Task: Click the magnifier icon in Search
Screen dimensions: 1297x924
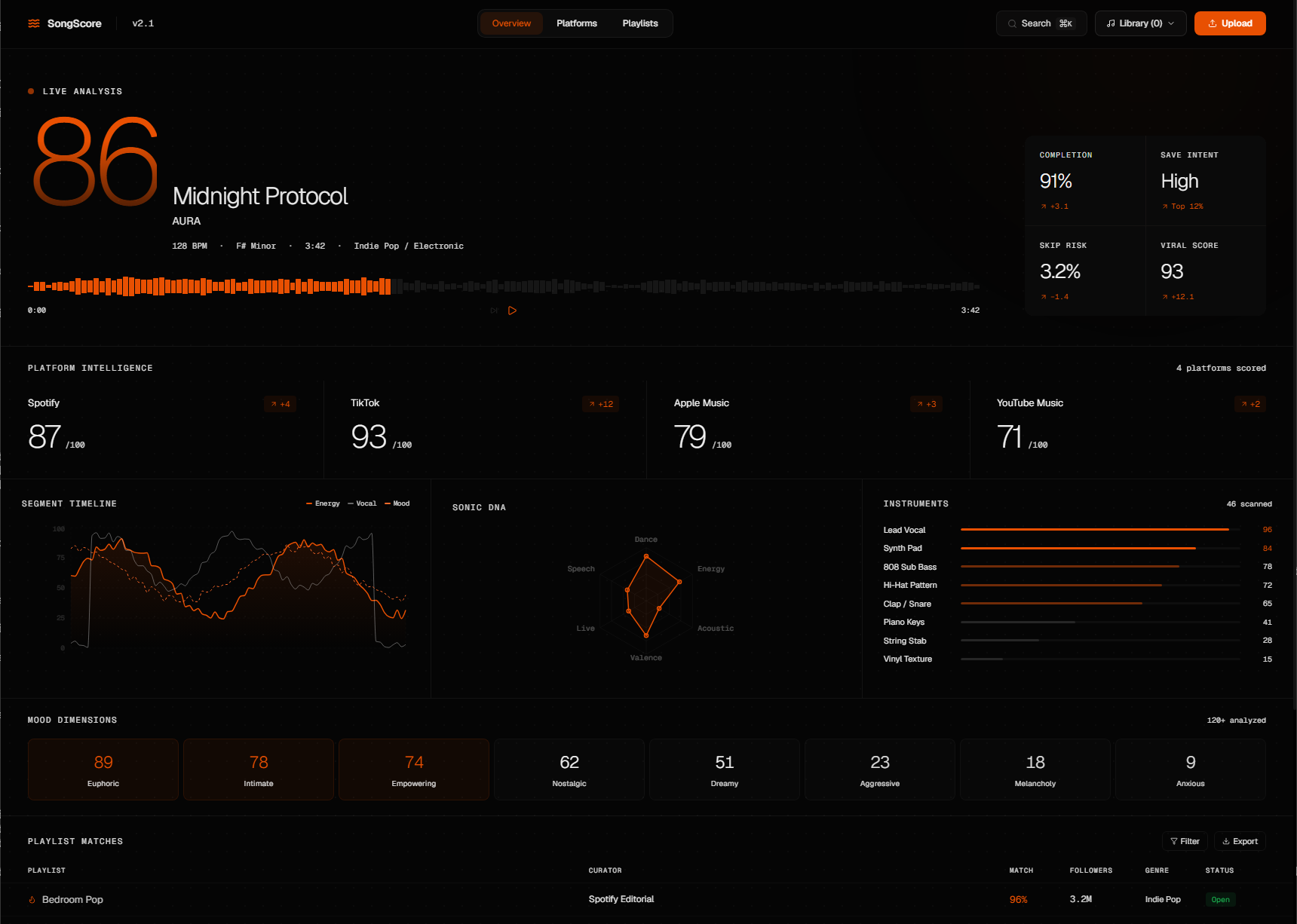Action: [1012, 23]
